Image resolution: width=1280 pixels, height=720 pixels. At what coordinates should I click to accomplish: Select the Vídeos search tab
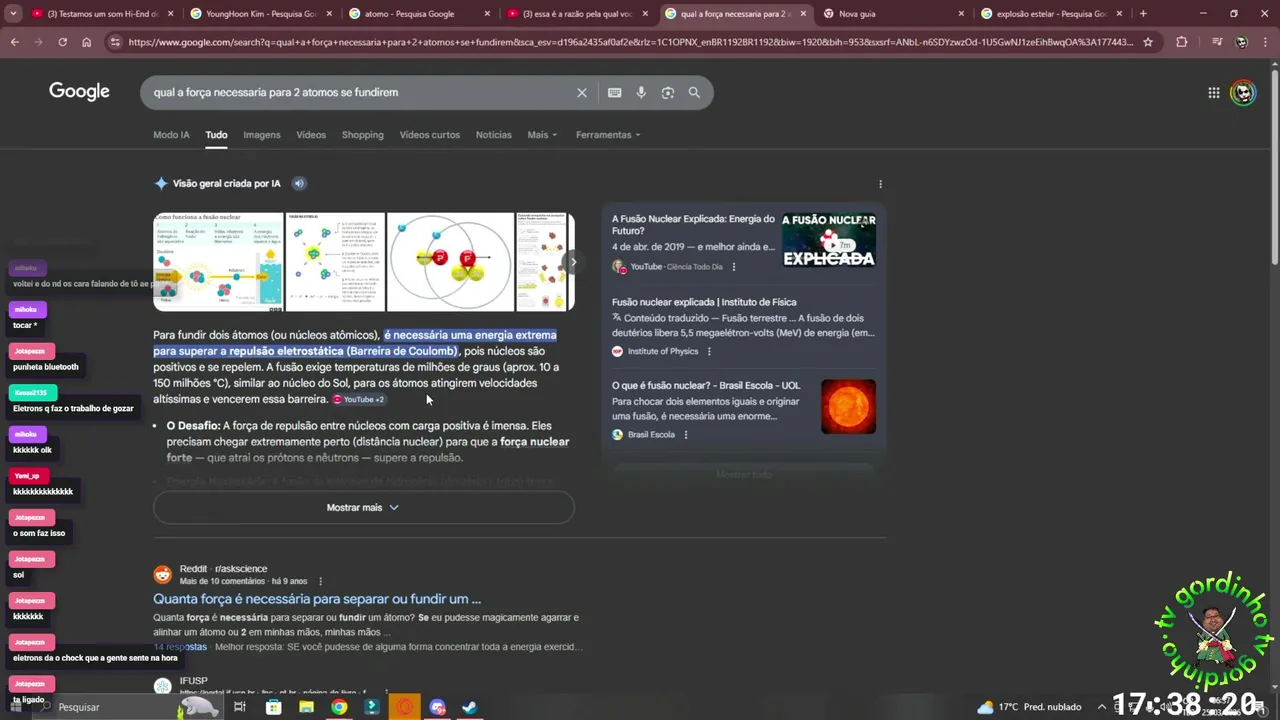tap(311, 135)
